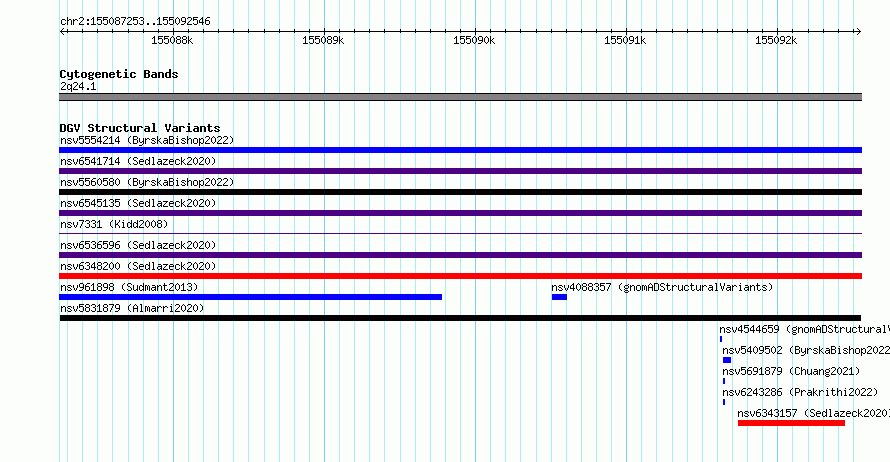Screen dimensions: 890x462
Task: Open the nsv6541714 (Sedlazeck2020) label
Action: point(138,161)
